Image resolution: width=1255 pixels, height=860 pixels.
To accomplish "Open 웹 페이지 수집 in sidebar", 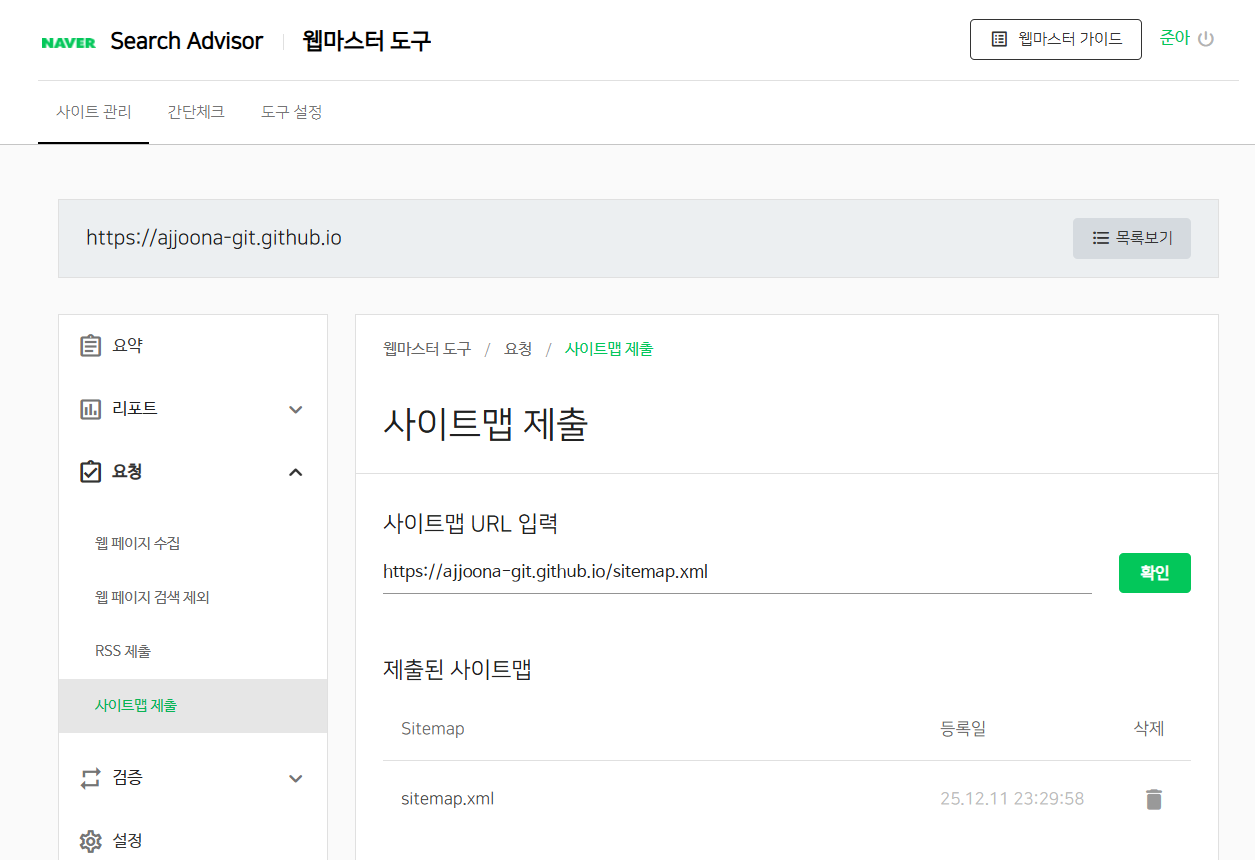I will [137, 544].
